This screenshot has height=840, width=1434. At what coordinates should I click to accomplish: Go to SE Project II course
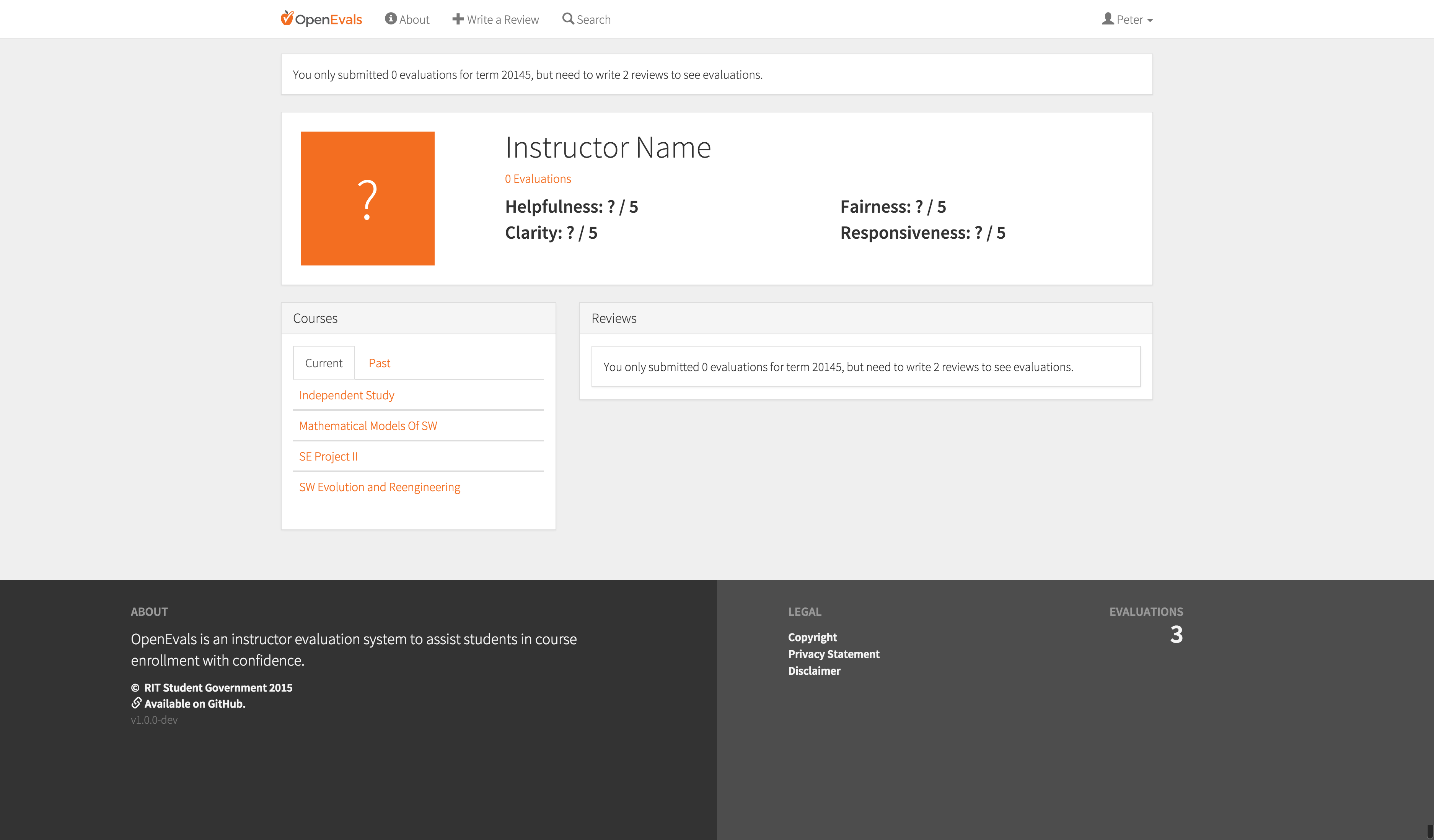[328, 456]
